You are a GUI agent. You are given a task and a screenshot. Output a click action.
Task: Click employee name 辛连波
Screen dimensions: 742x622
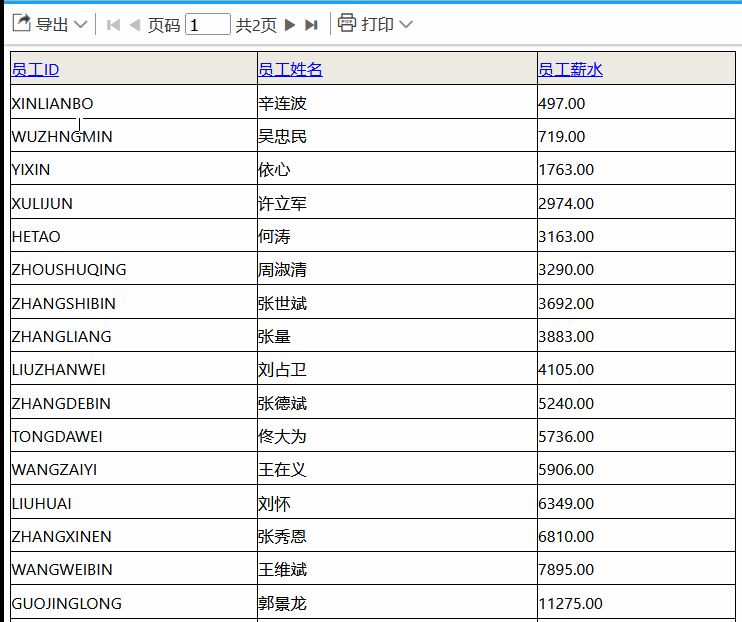tap(283, 103)
